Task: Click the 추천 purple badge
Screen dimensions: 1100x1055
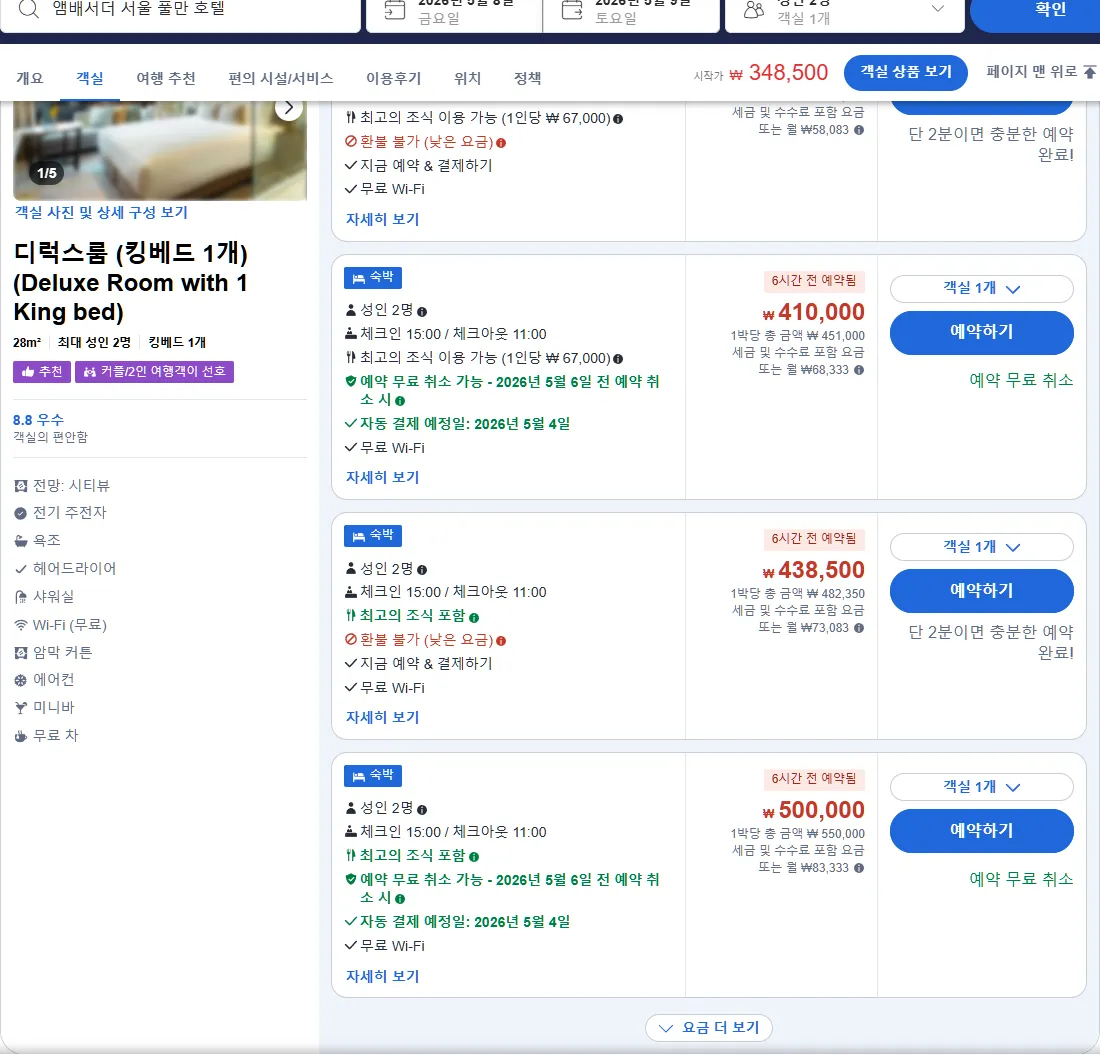Action: pyautogui.click(x=42, y=371)
